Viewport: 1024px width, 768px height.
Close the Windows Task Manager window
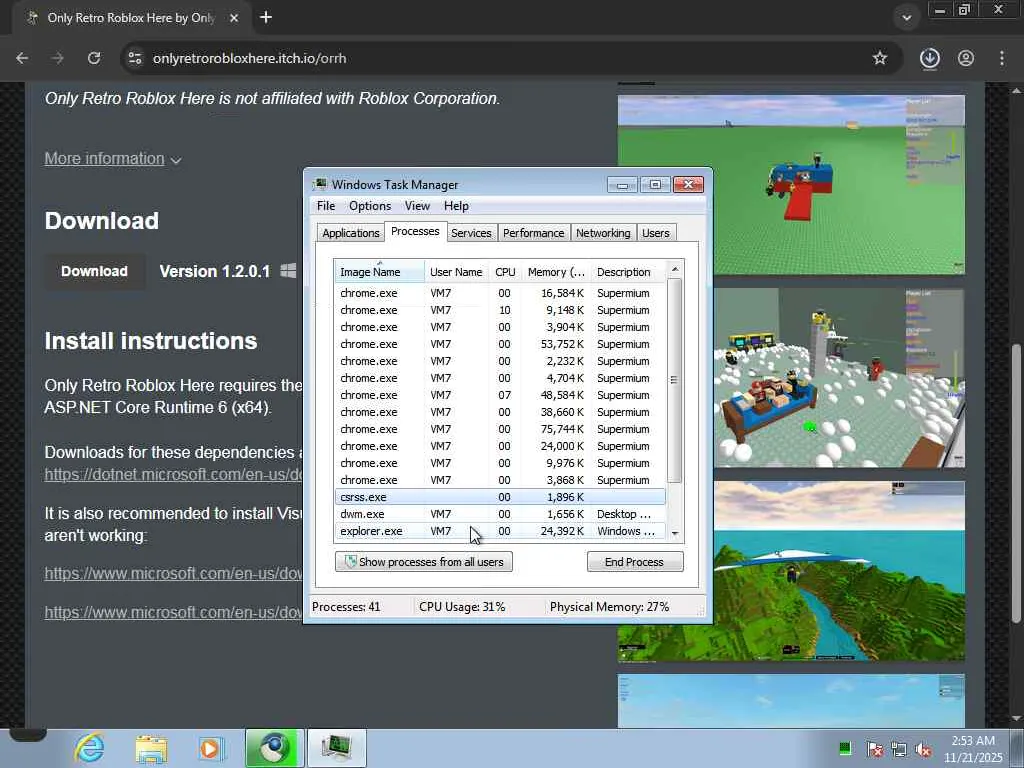(688, 185)
